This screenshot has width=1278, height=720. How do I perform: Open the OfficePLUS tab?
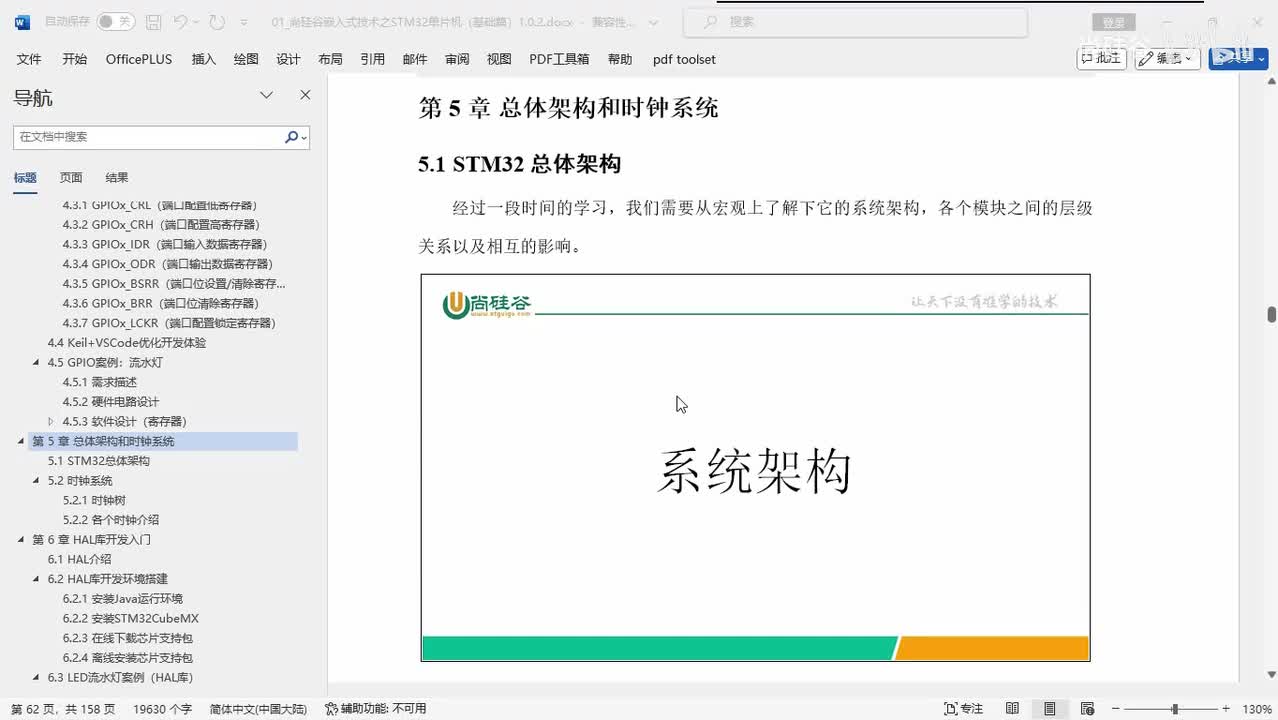coord(139,59)
